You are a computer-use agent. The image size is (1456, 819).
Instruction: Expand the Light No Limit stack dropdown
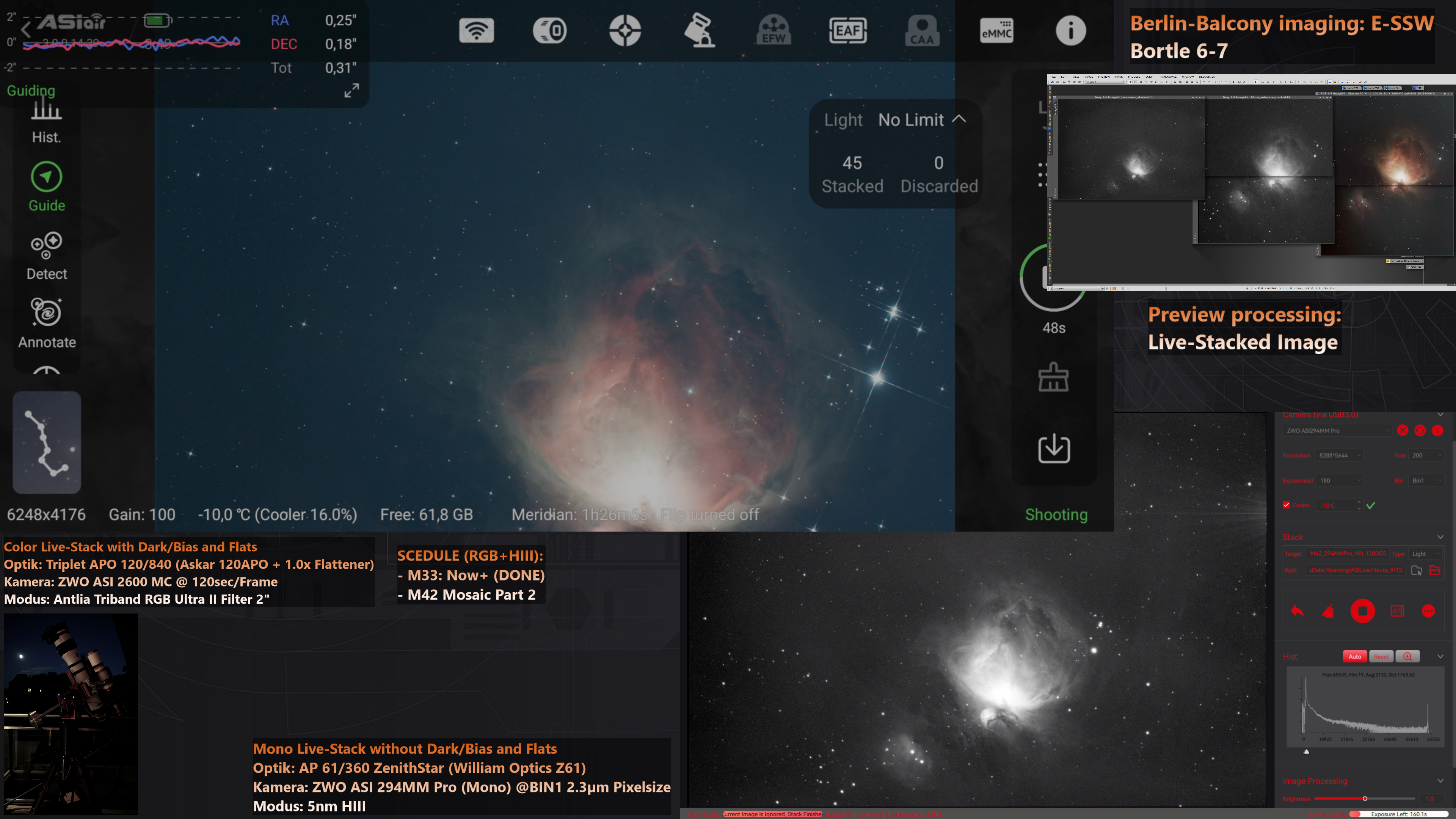click(x=923, y=120)
